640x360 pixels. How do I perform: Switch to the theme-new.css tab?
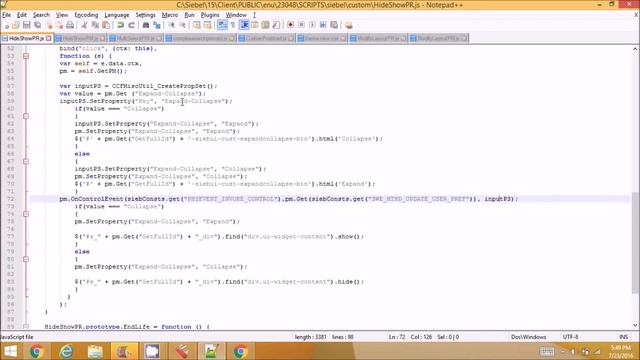coord(322,38)
